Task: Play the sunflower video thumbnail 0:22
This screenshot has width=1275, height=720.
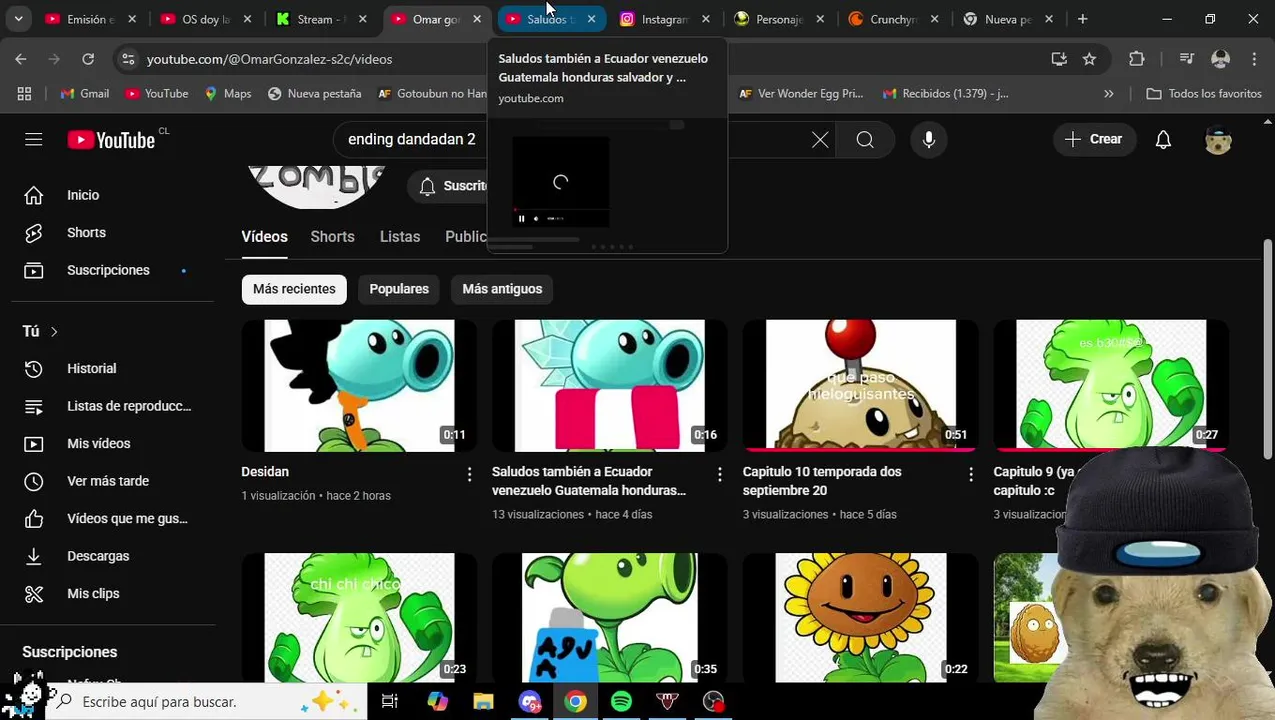Action: [x=861, y=618]
